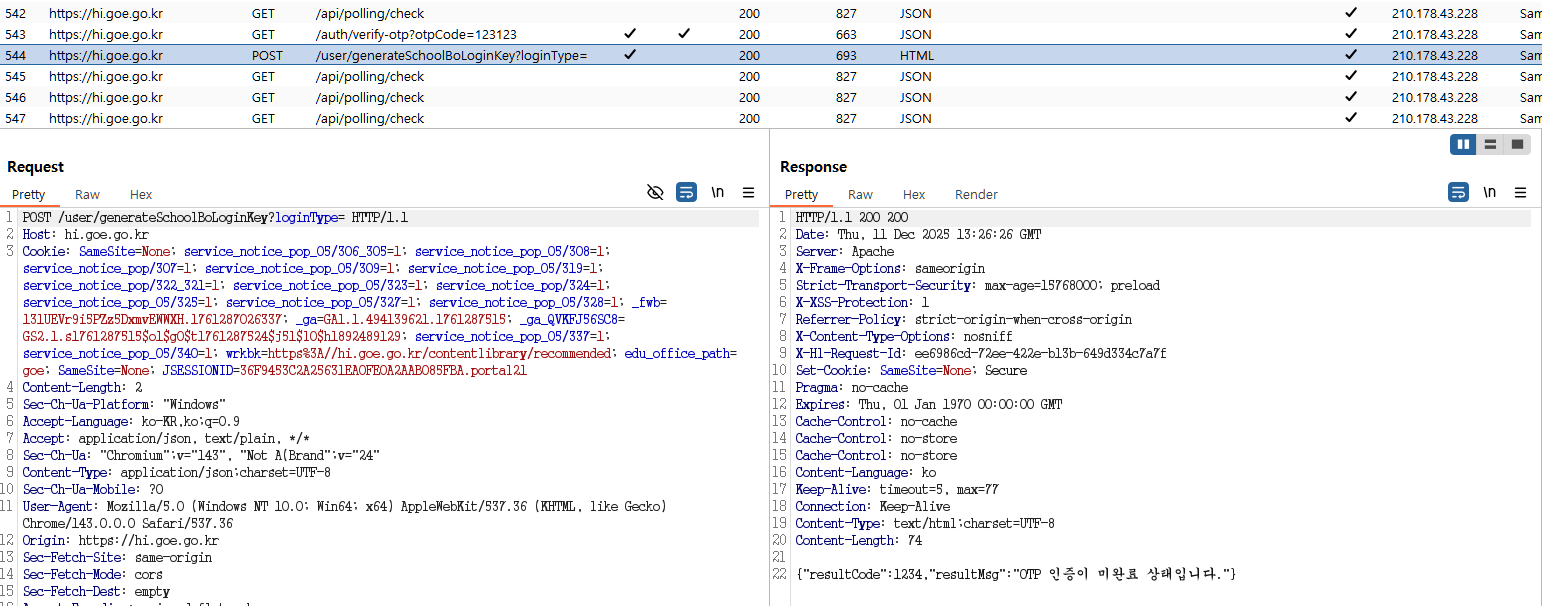Switch to the Render tab in the Response pane
Viewport: 1542px width, 606px height.
[x=976, y=195]
